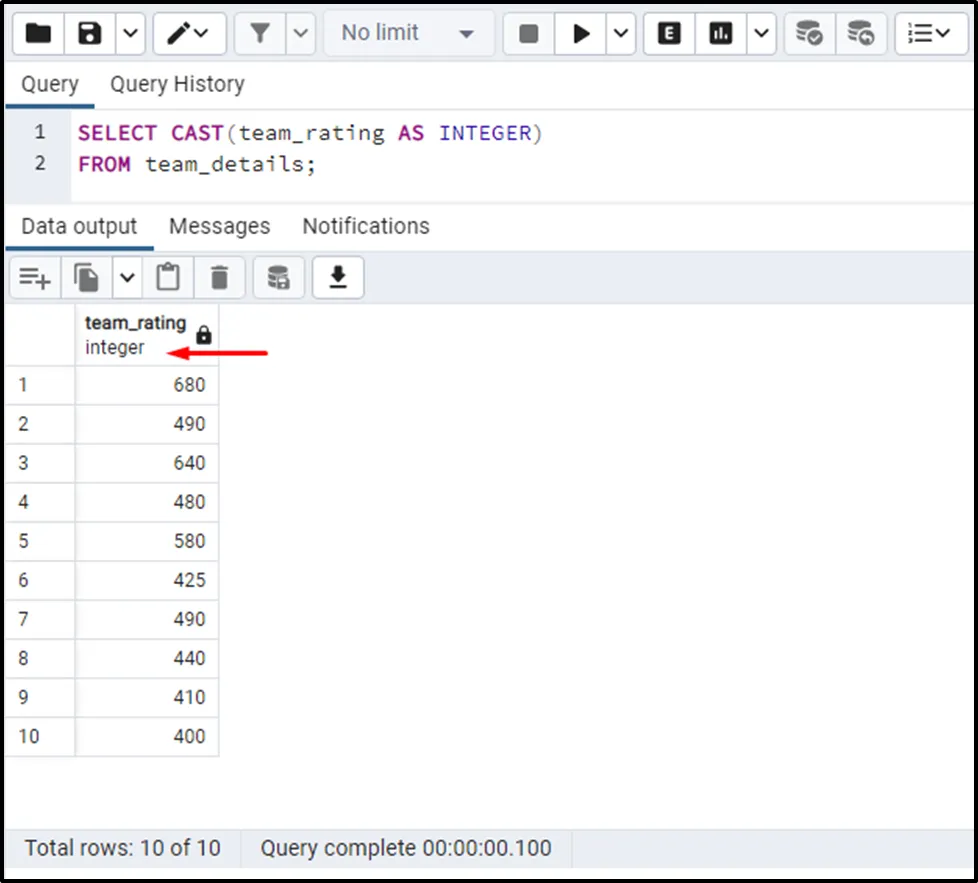
Task: Expand the execute options dropdown arrow
Action: 621,33
